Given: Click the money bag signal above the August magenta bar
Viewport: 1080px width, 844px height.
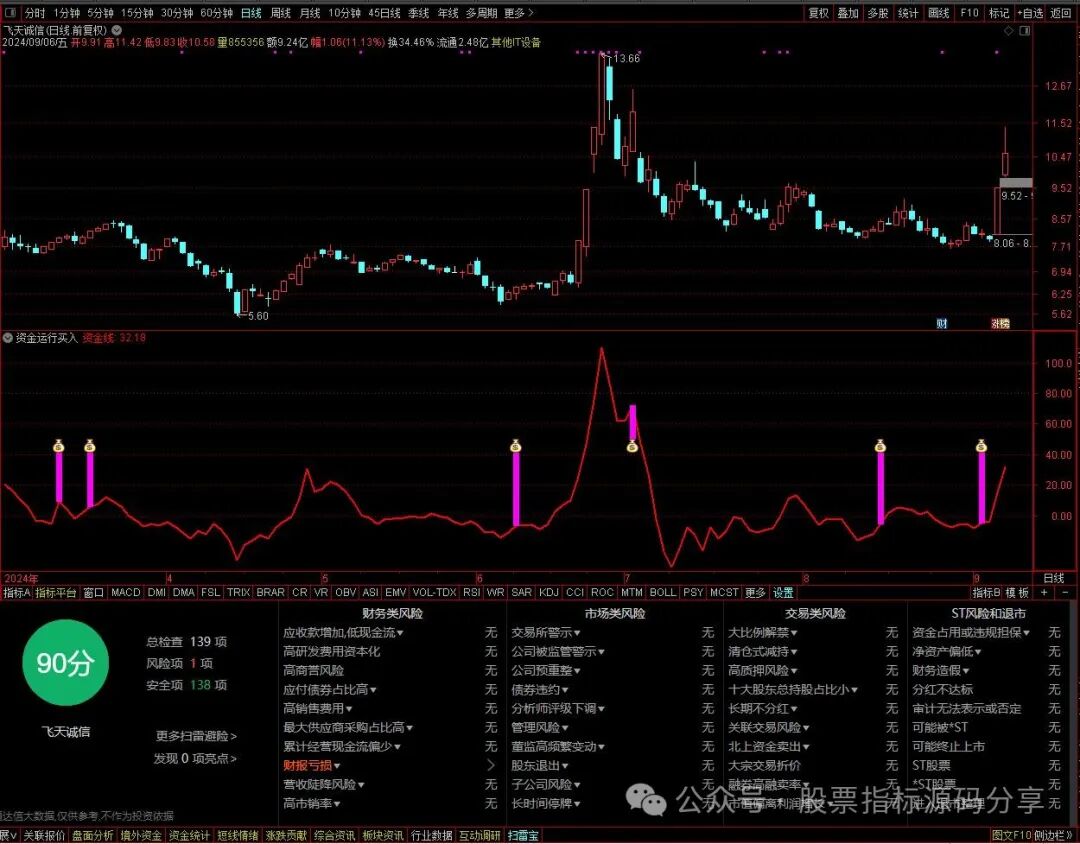Looking at the screenshot, I should pyautogui.click(x=880, y=446).
